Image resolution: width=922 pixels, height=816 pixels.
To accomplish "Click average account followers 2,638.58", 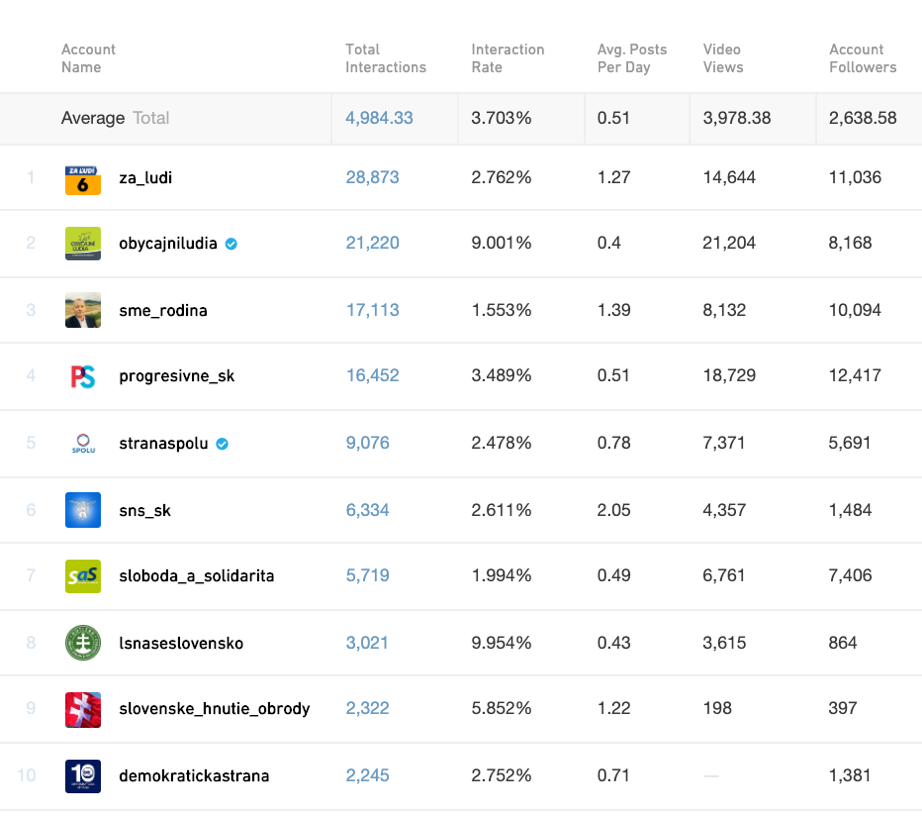I will click(863, 118).
